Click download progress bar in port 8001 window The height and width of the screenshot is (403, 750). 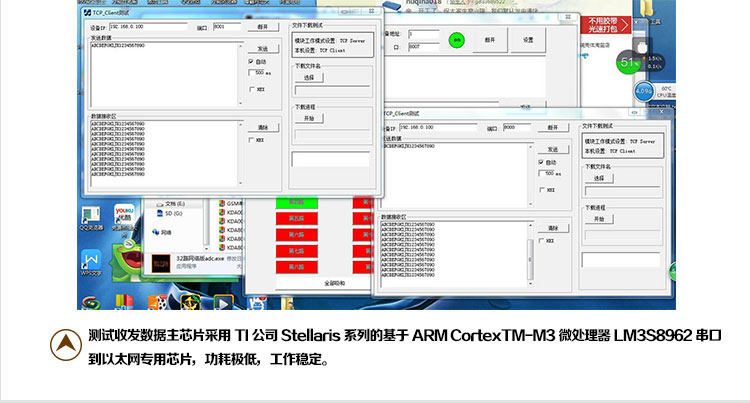[x=332, y=134]
